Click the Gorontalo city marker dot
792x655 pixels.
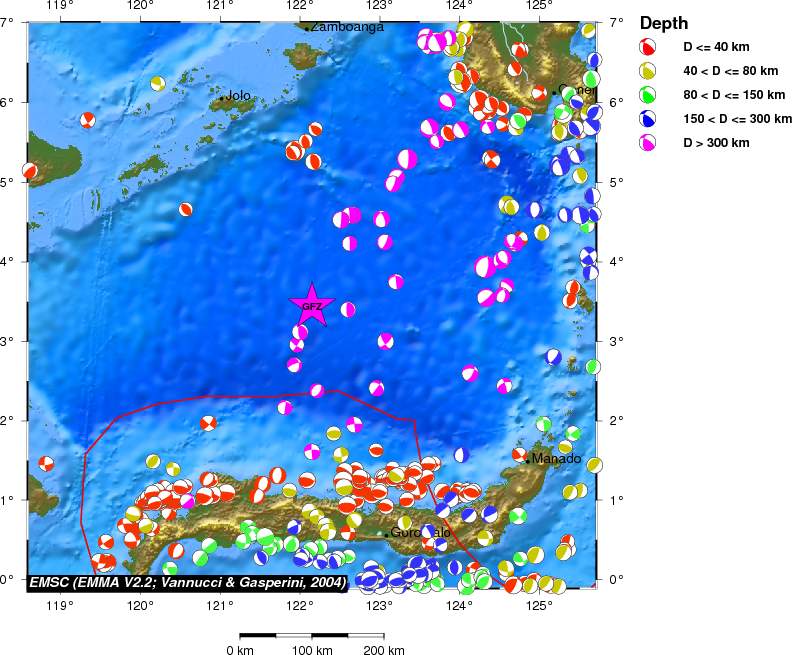(x=387, y=534)
